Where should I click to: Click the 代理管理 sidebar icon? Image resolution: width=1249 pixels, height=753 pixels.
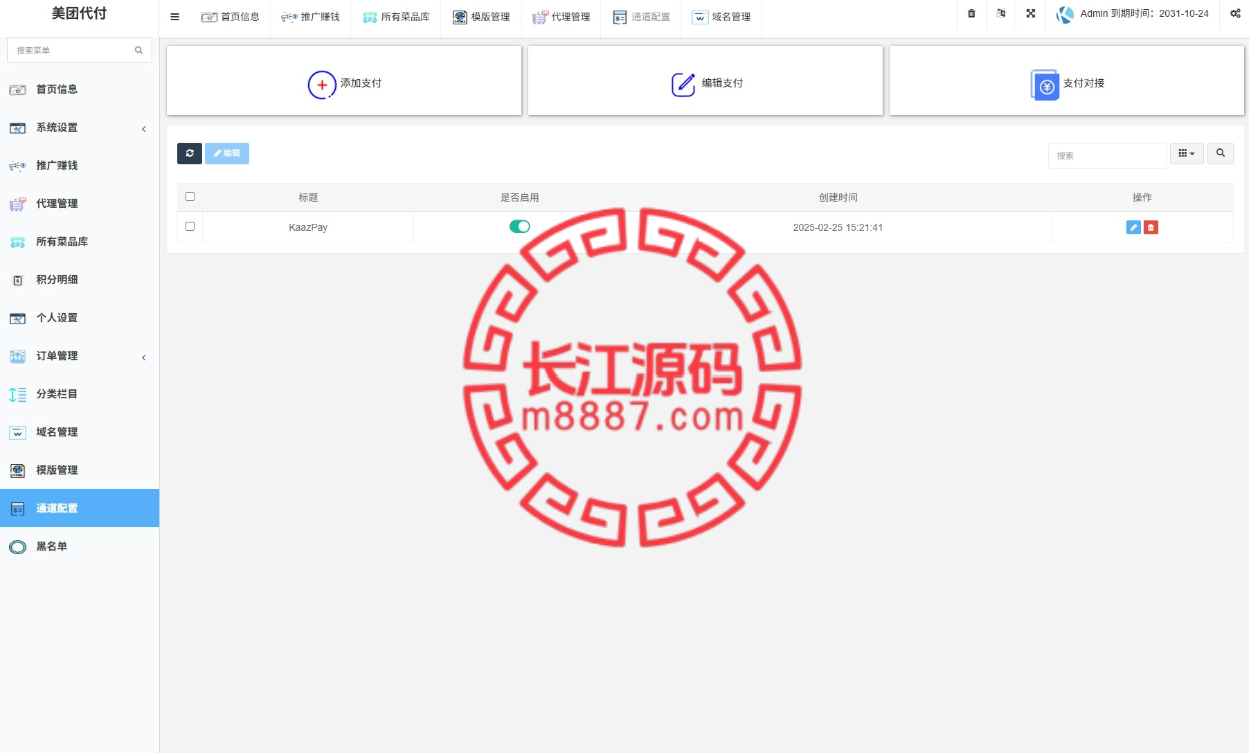coord(17,204)
